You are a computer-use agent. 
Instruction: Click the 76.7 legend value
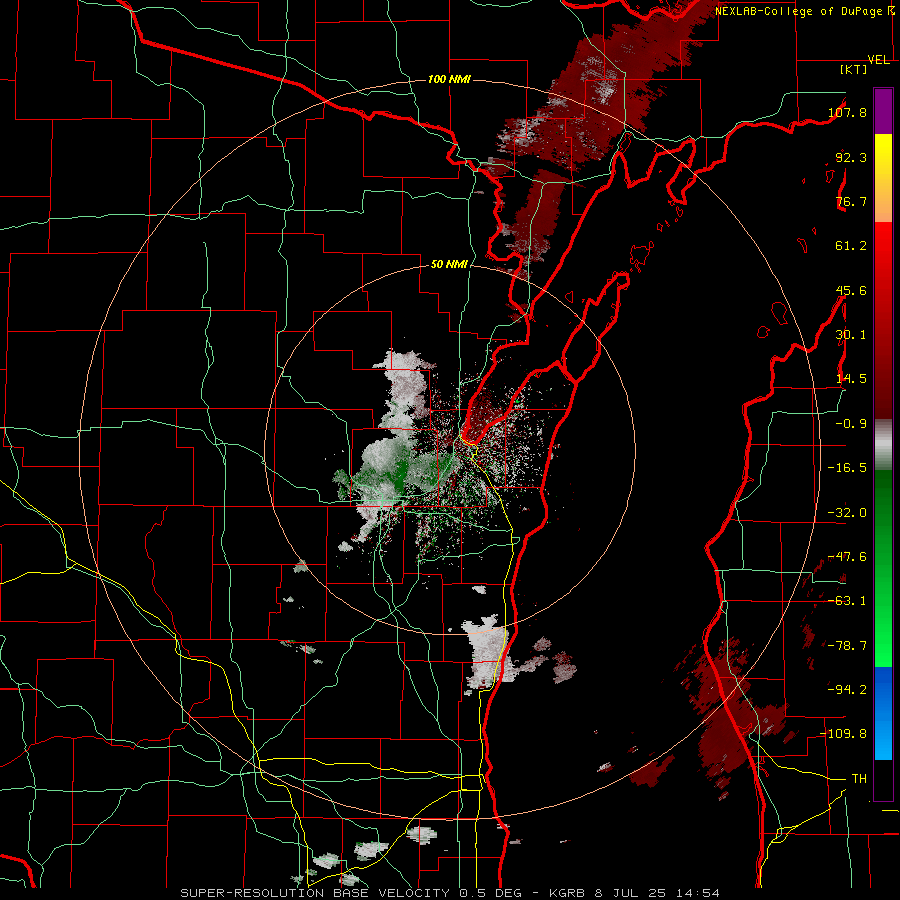(x=851, y=201)
